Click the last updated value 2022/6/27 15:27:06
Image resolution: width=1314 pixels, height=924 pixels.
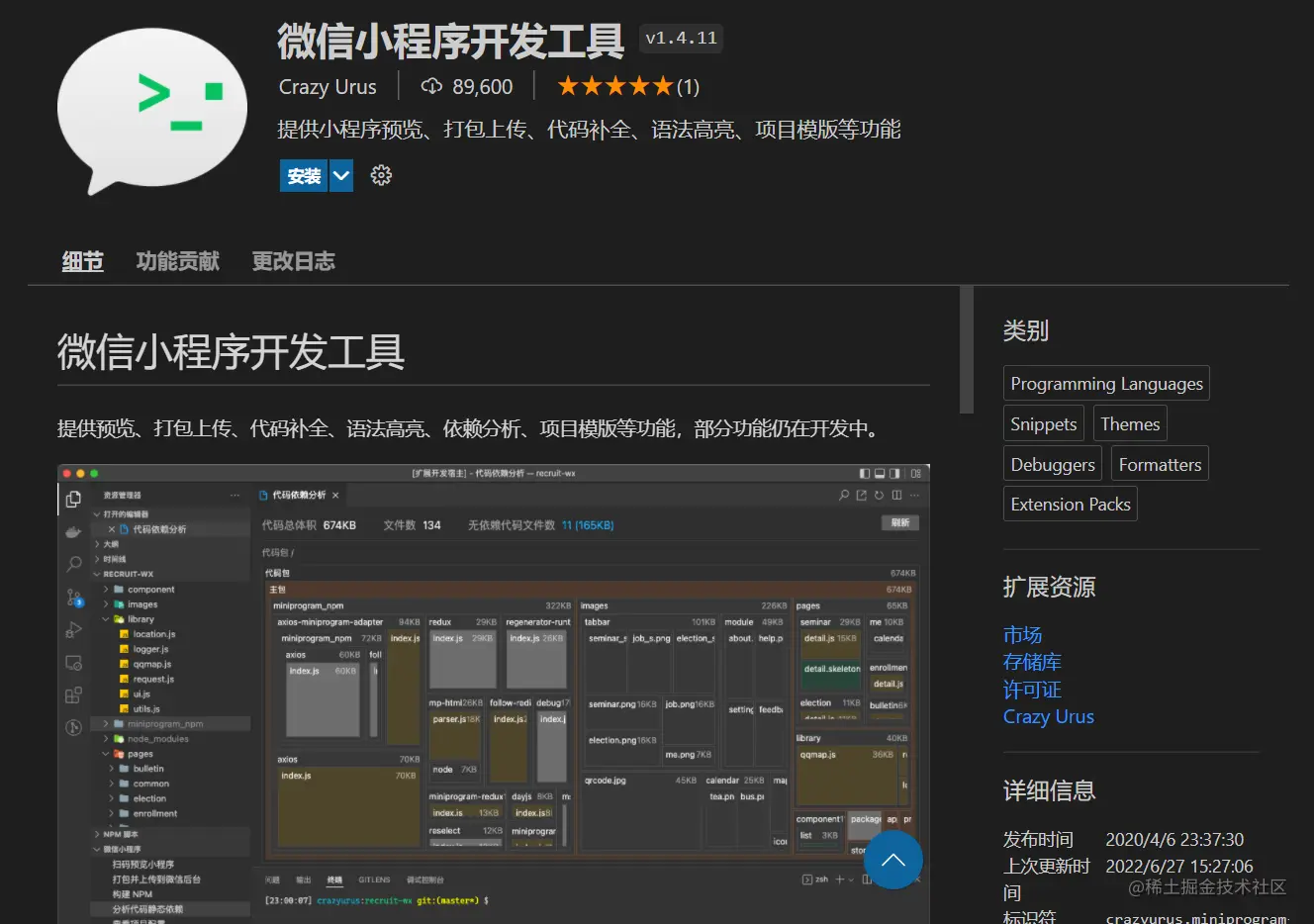1179,867
